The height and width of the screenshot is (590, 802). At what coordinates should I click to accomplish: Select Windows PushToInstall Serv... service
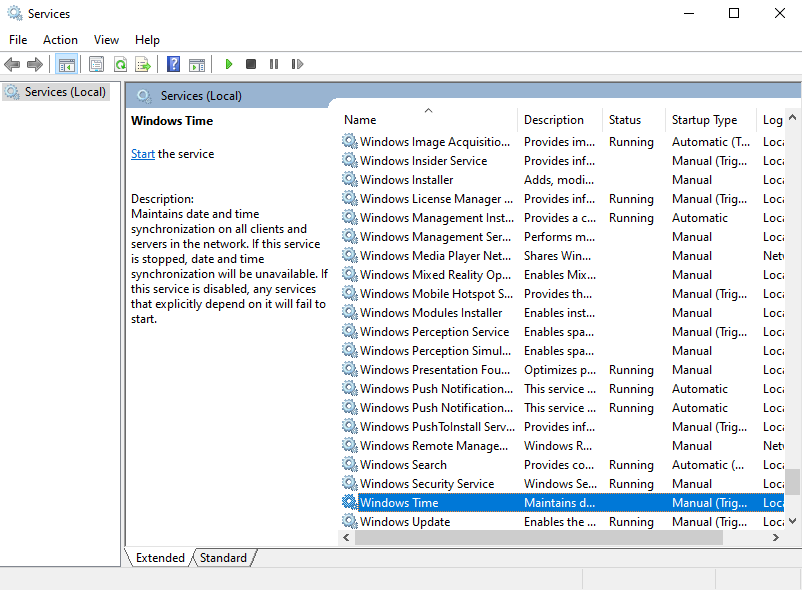coord(437,426)
